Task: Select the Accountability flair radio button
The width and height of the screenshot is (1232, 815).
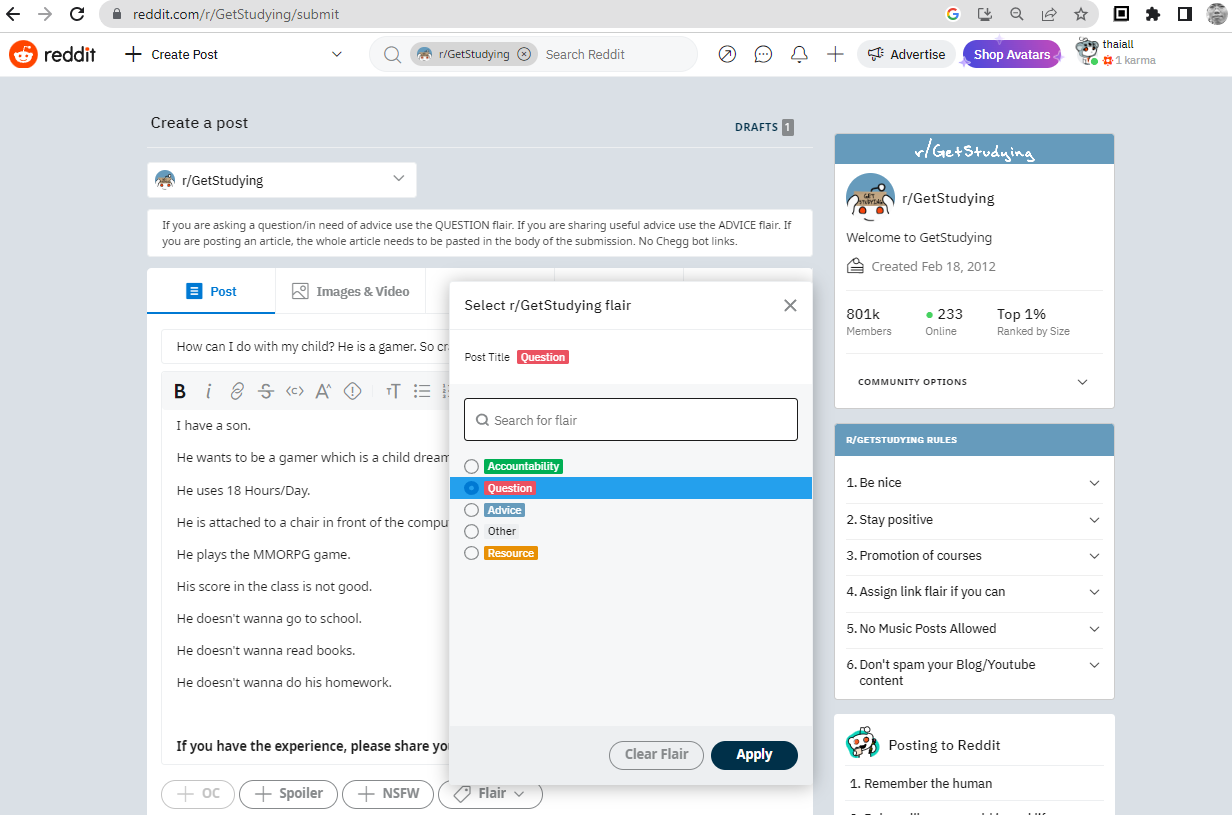Action: click(x=472, y=467)
